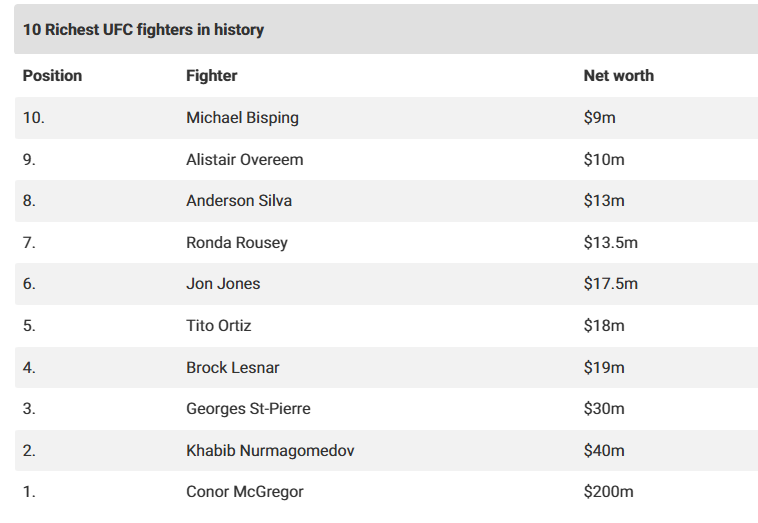This screenshot has height=523, width=758.
Task: Select the Khabib Nurmagomedov fighter name
Action: 270,451
